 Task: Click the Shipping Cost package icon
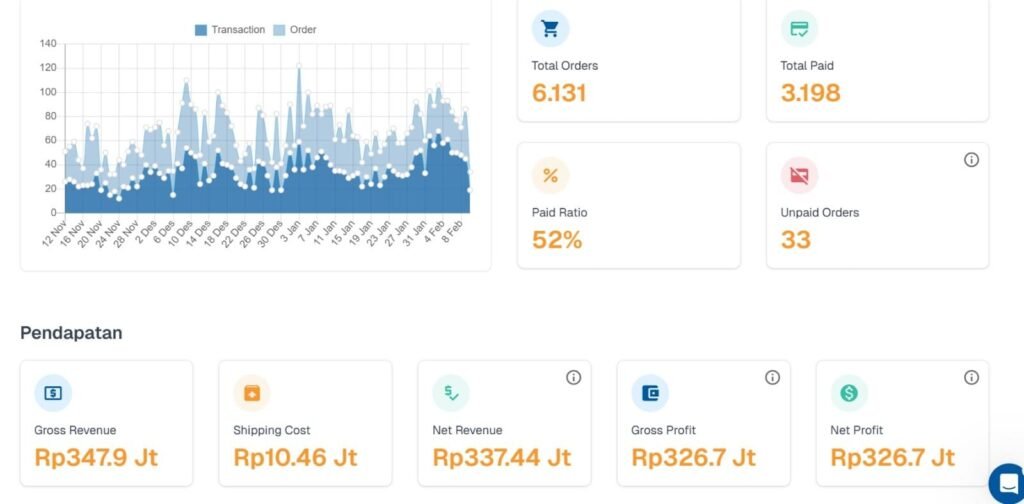click(252, 393)
